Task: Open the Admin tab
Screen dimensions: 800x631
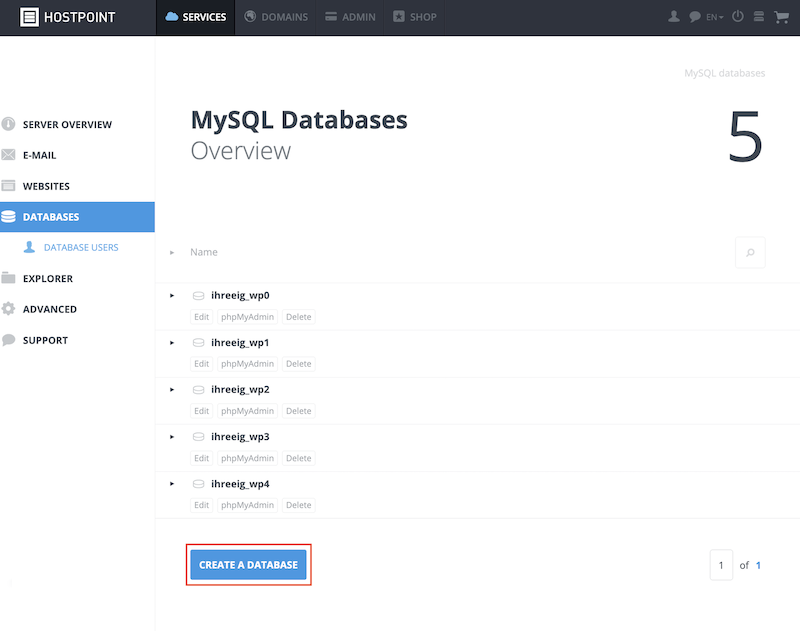Action: [x=350, y=17]
